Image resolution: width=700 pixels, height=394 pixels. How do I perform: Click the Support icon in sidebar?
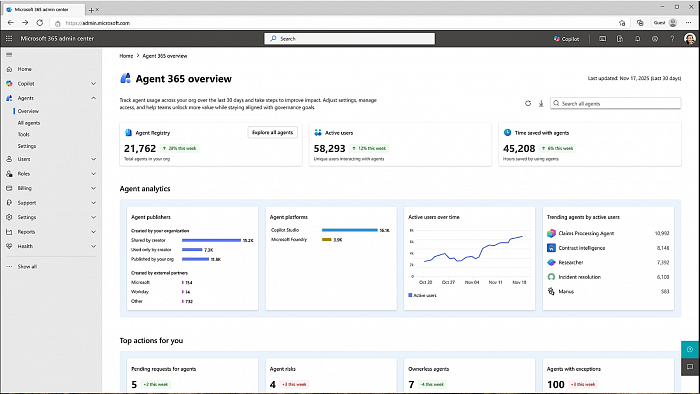9,203
